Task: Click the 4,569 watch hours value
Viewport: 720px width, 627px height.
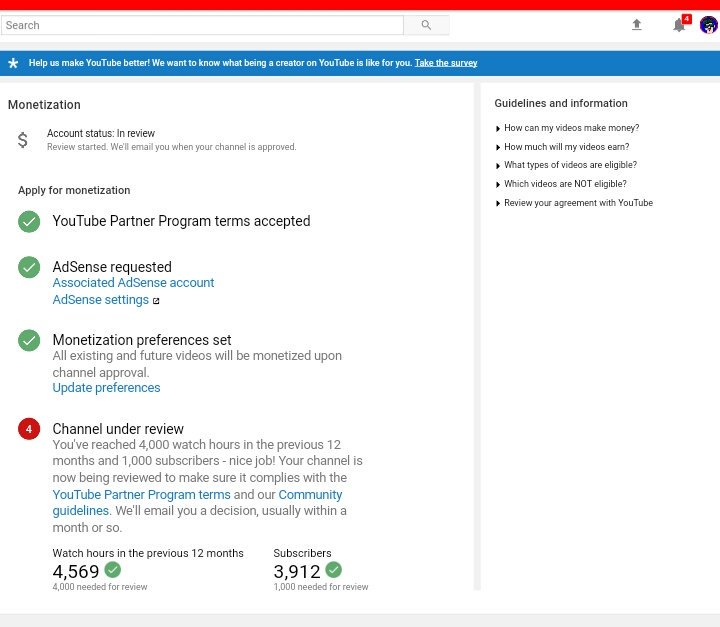Action: point(76,572)
